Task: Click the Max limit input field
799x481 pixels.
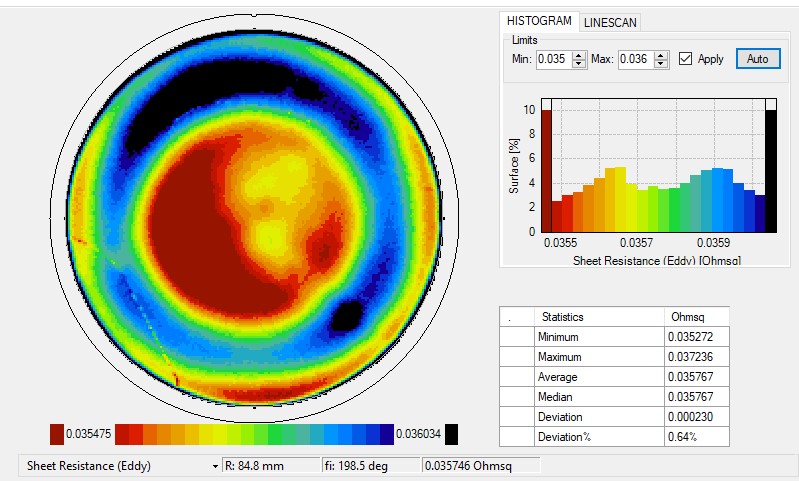Action: click(635, 59)
